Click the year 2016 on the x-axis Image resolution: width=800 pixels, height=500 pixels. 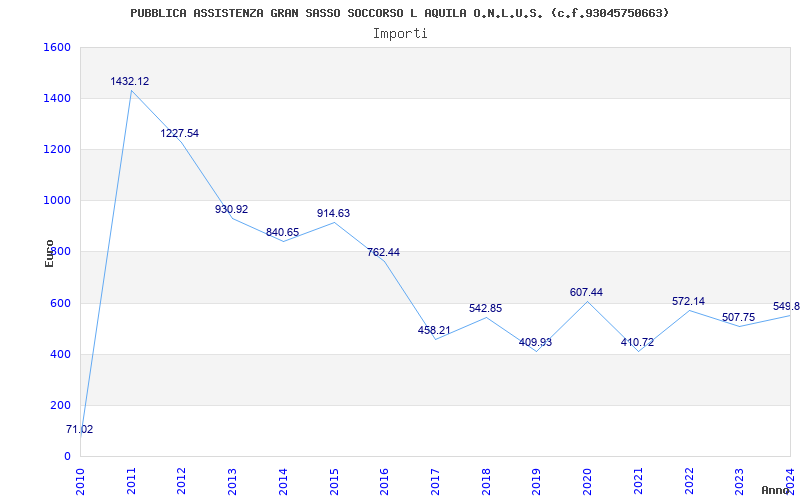[384, 481]
